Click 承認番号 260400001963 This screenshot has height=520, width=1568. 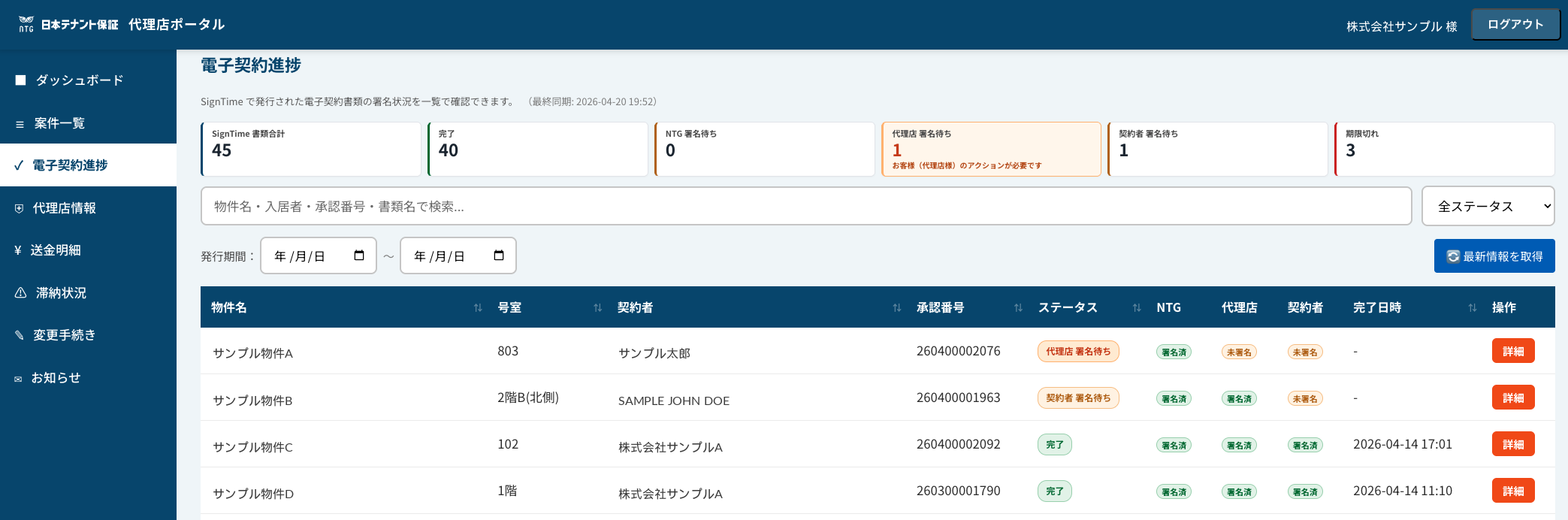point(959,398)
